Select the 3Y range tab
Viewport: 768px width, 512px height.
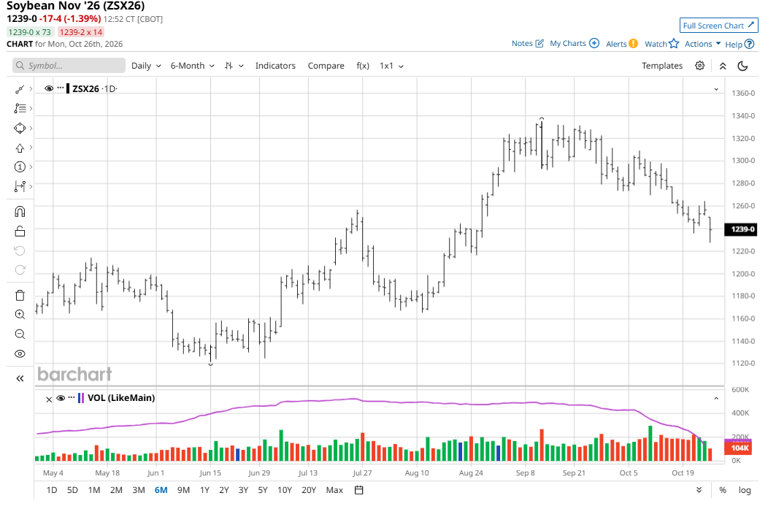tap(243, 490)
